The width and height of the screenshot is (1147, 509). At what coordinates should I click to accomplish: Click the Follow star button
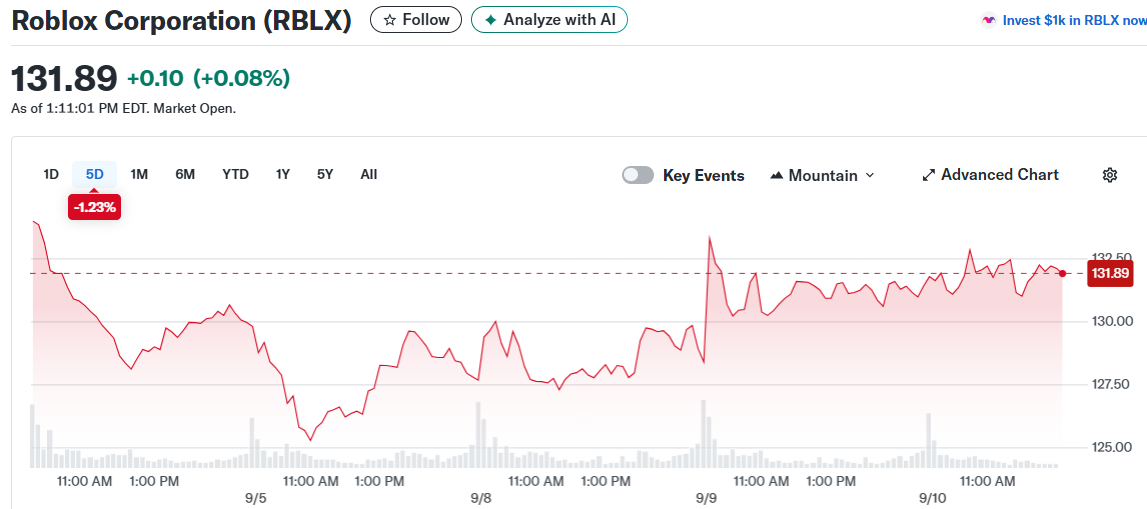click(415, 20)
